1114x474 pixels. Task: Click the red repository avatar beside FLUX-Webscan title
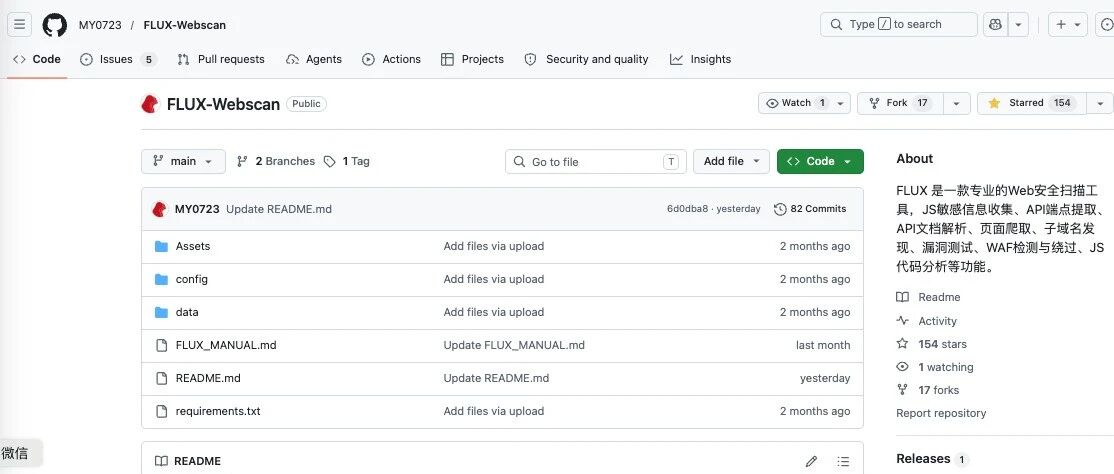[150, 104]
